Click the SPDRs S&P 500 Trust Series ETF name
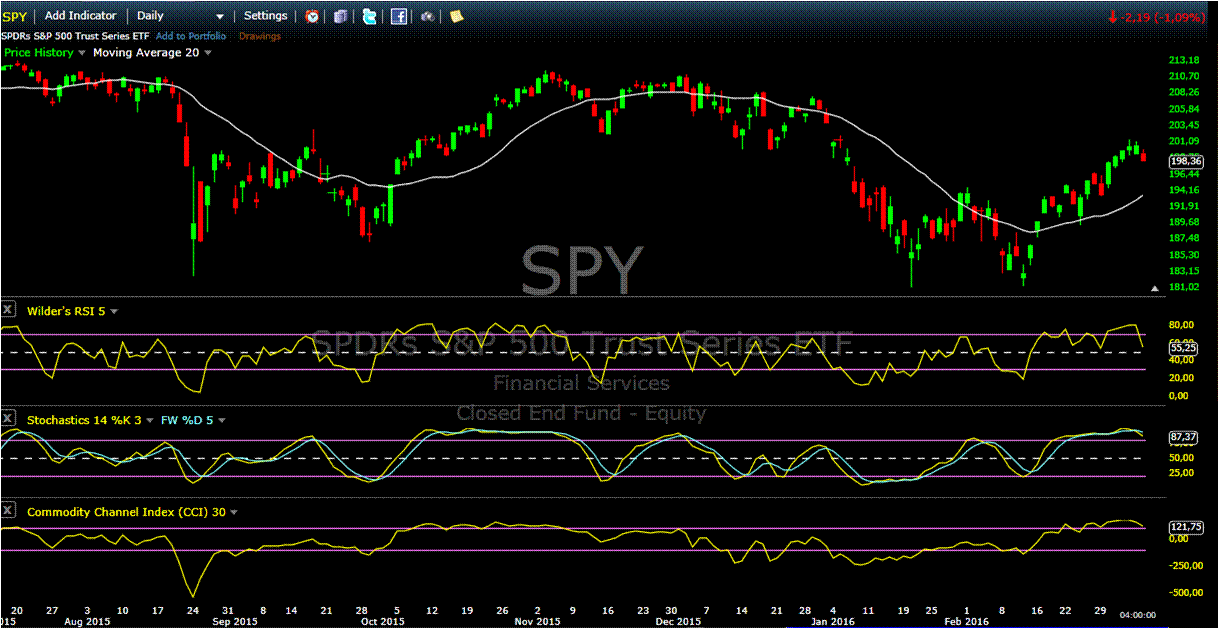Viewport: 1219px width, 629px height. point(75,36)
